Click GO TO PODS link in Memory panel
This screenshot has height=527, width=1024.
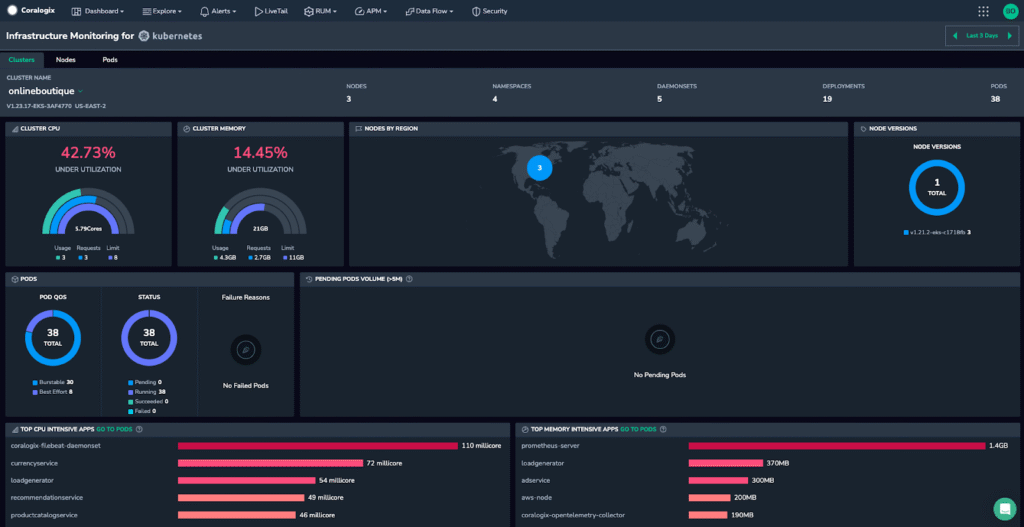638,429
